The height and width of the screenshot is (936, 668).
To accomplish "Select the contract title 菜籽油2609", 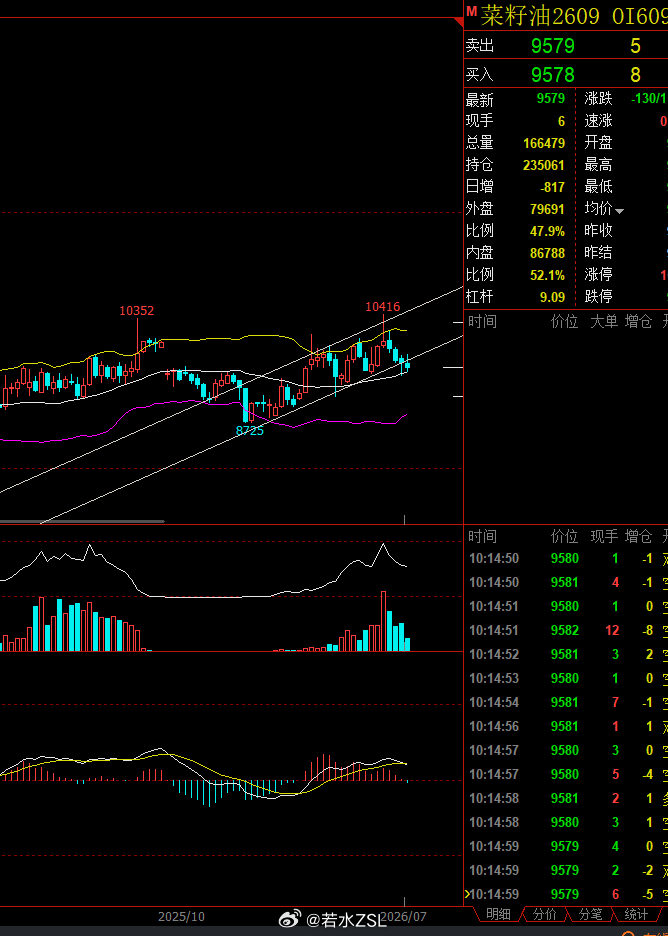I will [x=540, y=16].
